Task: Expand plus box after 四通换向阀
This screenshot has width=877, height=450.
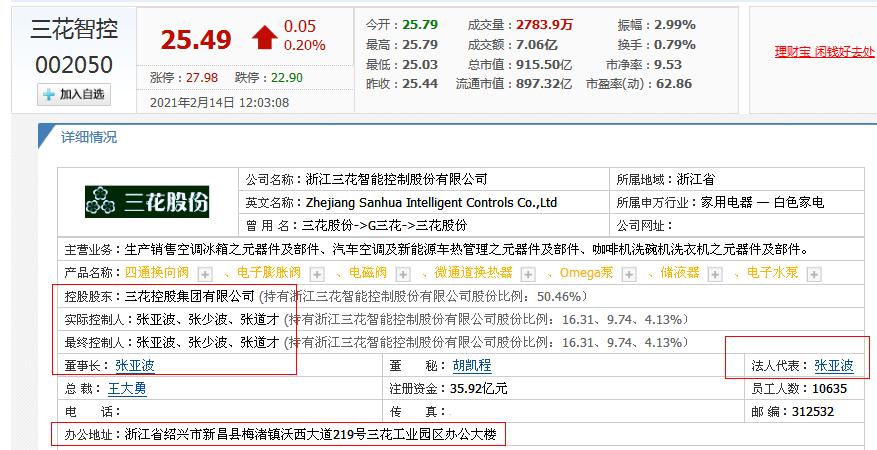Action: coord(206,274)
